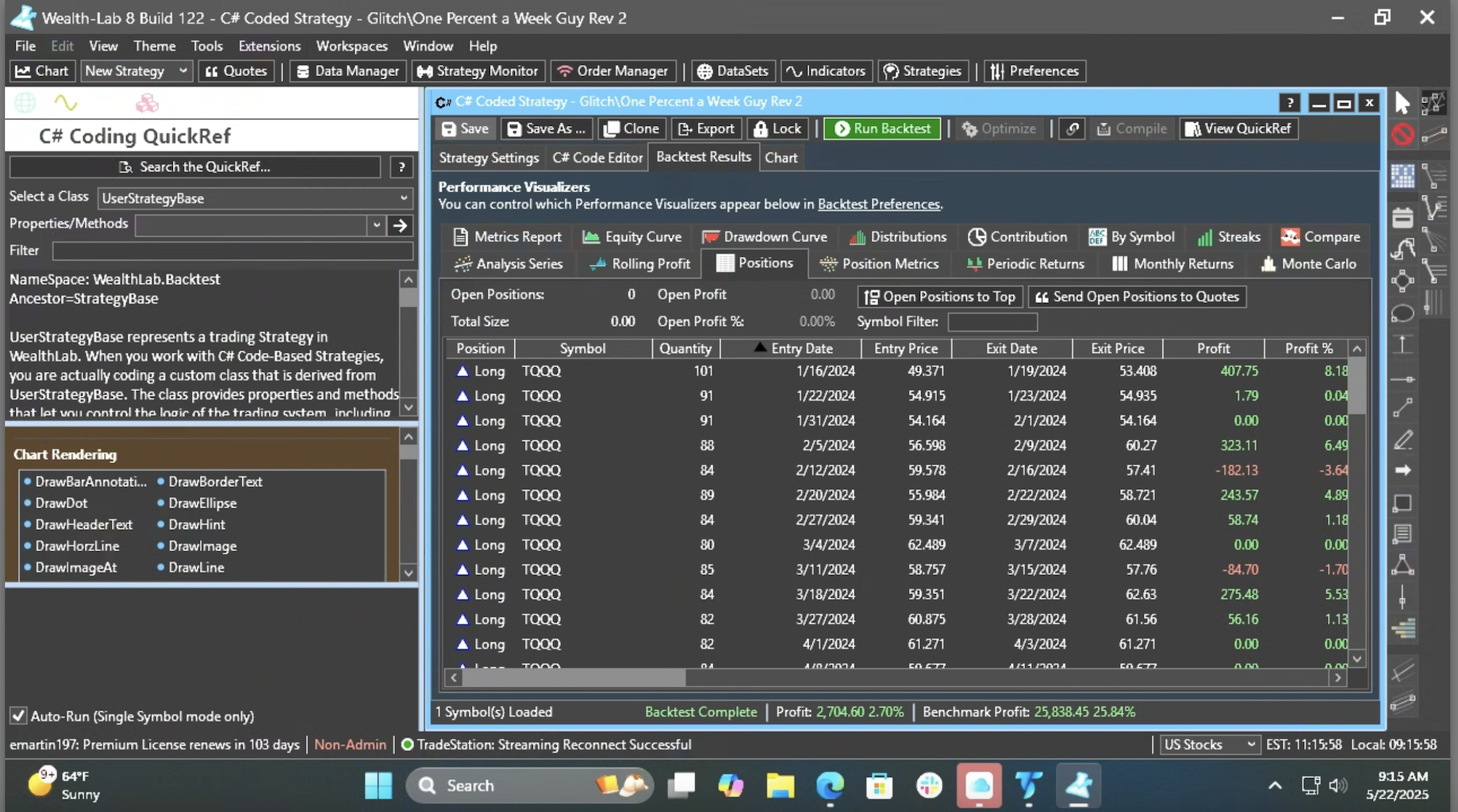
Task: Open Microsoft Store from the taskbar
Action: 879,786
